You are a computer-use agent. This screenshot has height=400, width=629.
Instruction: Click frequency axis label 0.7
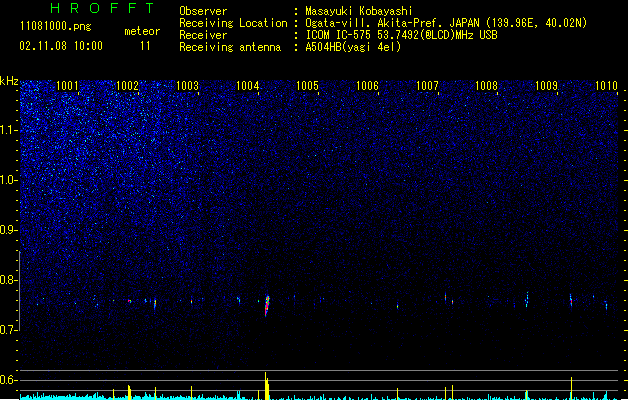click(8, 330)
